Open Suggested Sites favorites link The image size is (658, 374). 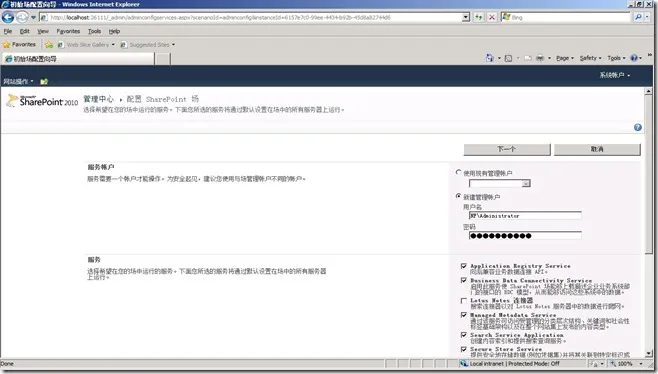[148, 44]
